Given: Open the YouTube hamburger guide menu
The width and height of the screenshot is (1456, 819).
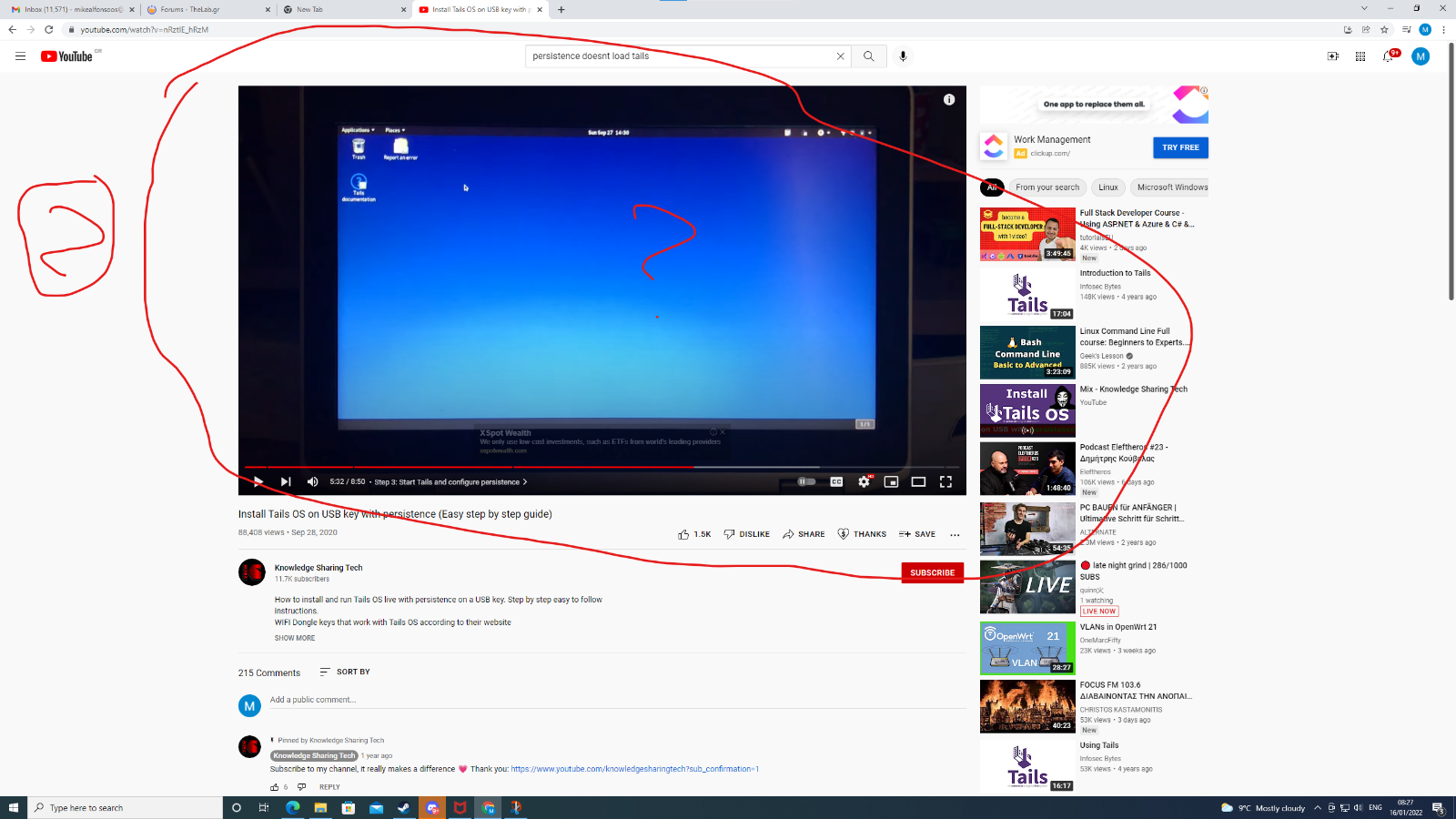Looking at the screenshot, I should (20, 56).
